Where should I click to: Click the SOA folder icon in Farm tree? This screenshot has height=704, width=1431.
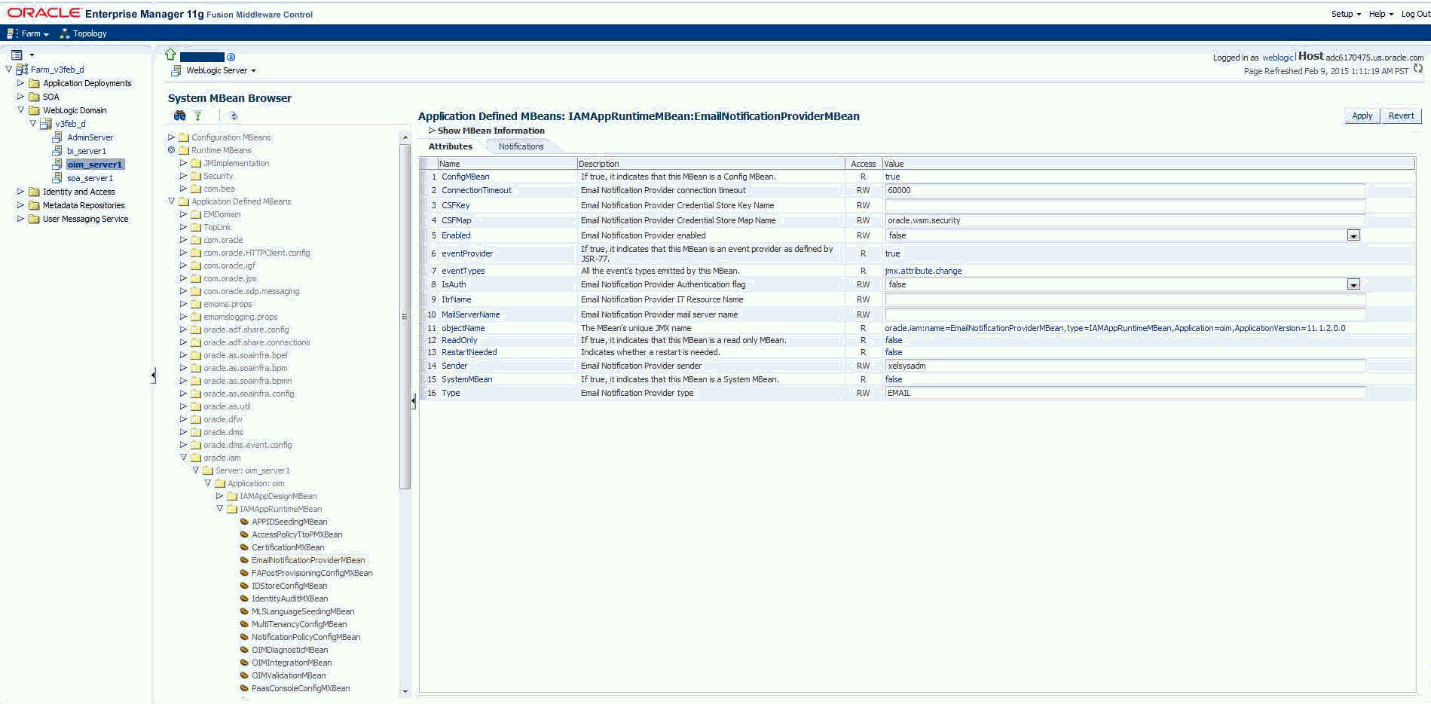click(x=34, y=97)
